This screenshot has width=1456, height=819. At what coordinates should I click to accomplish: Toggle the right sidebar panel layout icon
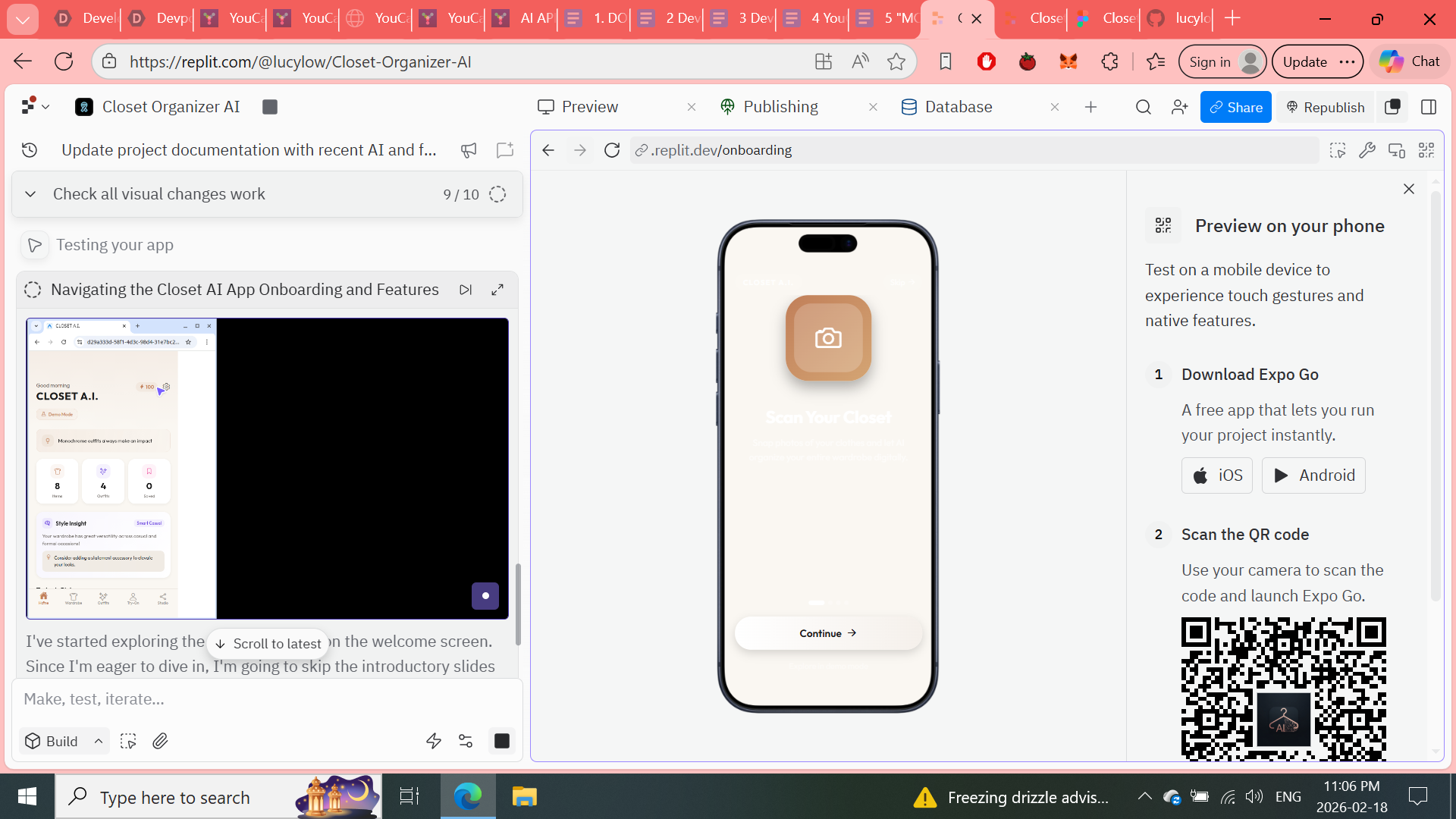pyautogui.click(x=1429, y=107)
